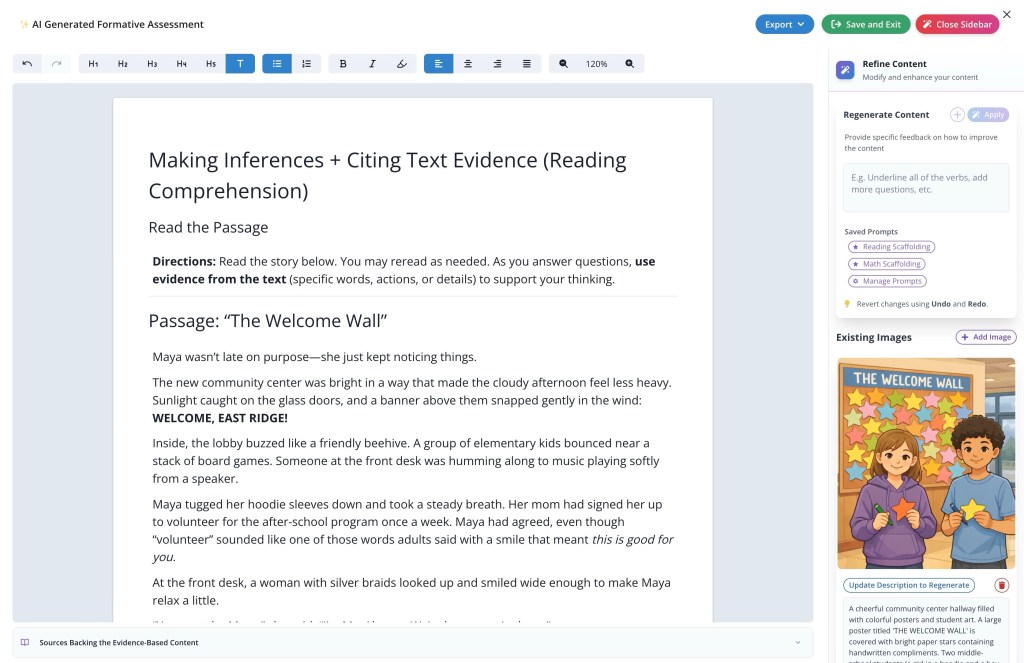Image resolution: width=1024 pixels, height=663 pixels.
Task: Click the Undo arrow icon
Action: point(27,63)
